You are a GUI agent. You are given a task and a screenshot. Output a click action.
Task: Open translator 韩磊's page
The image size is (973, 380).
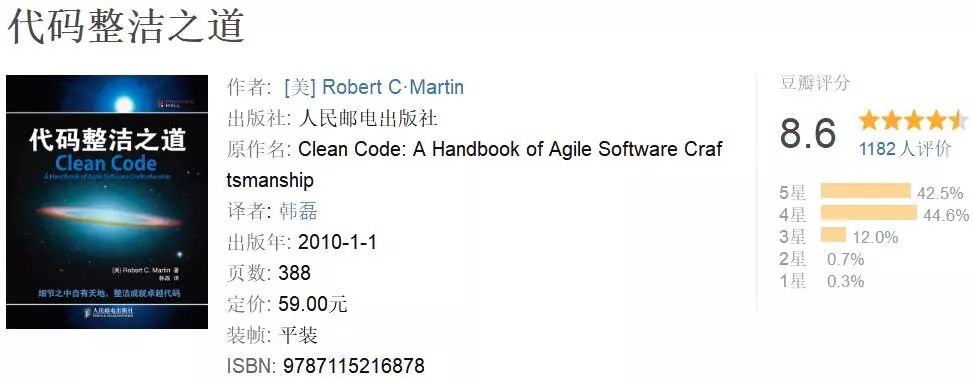298,211
